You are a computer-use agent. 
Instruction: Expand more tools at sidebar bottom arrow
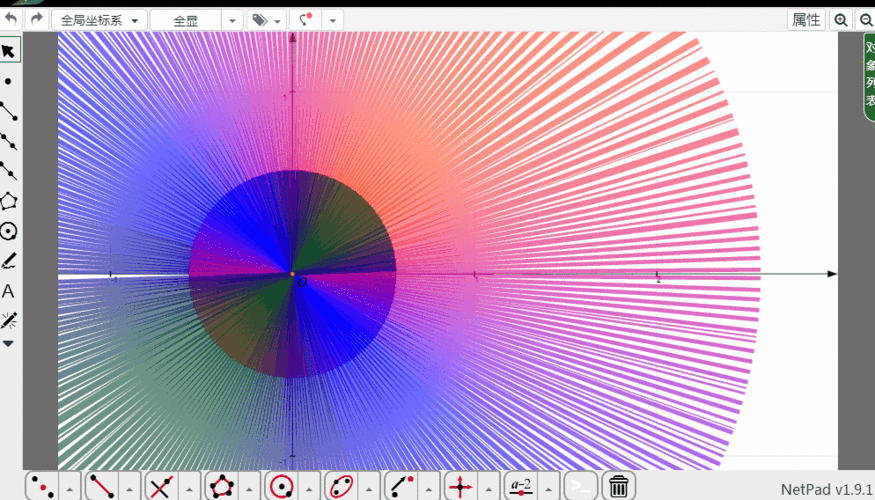(8, 343)
